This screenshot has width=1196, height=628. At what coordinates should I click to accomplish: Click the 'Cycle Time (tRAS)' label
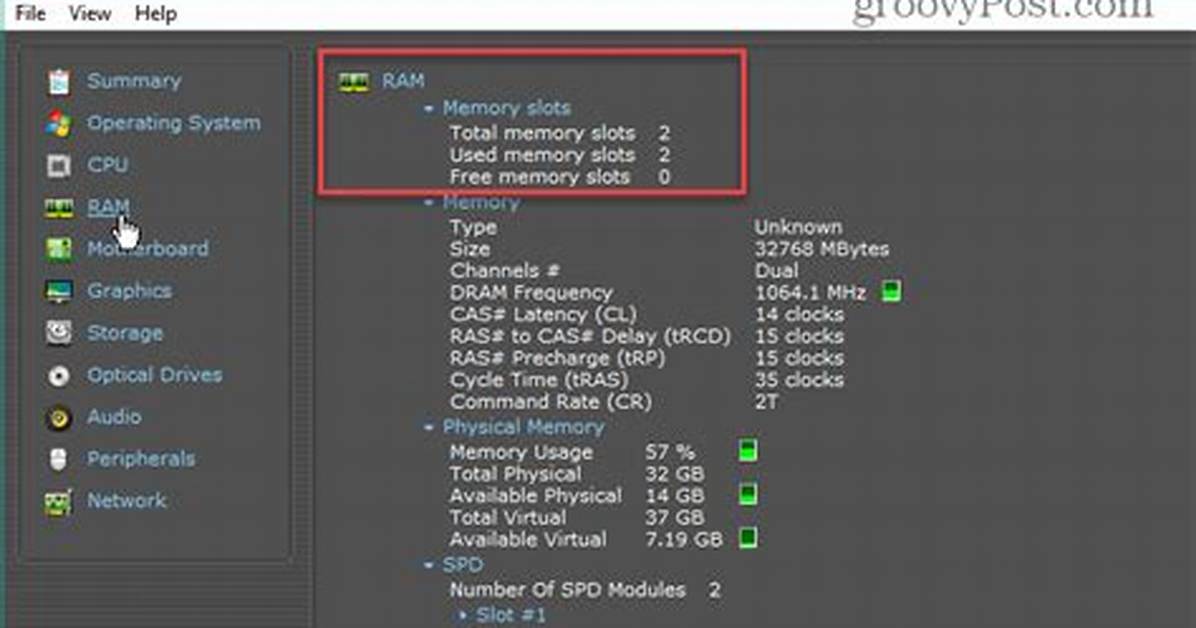click(539, 380)
